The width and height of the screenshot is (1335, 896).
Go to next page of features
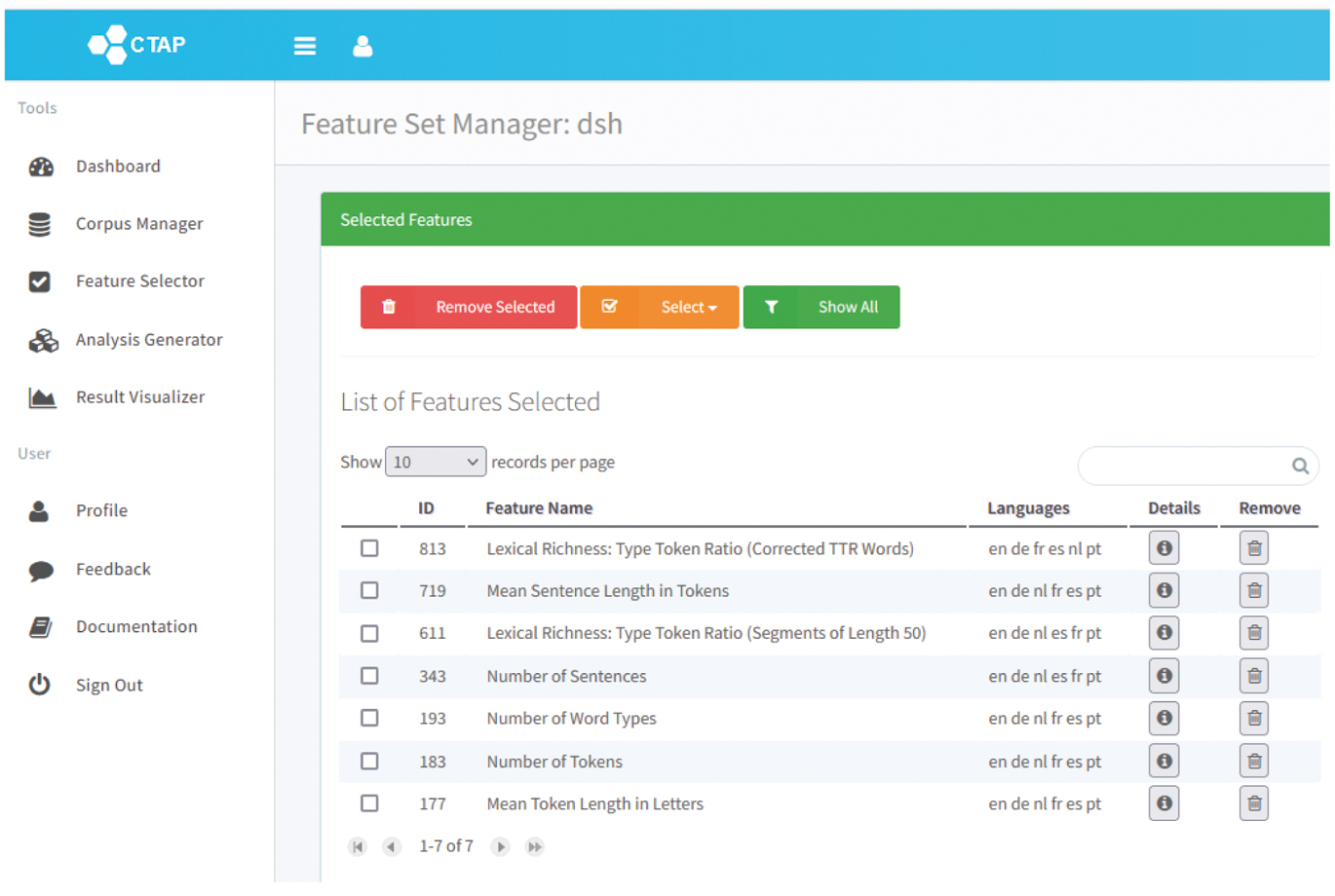click(500, 847)
